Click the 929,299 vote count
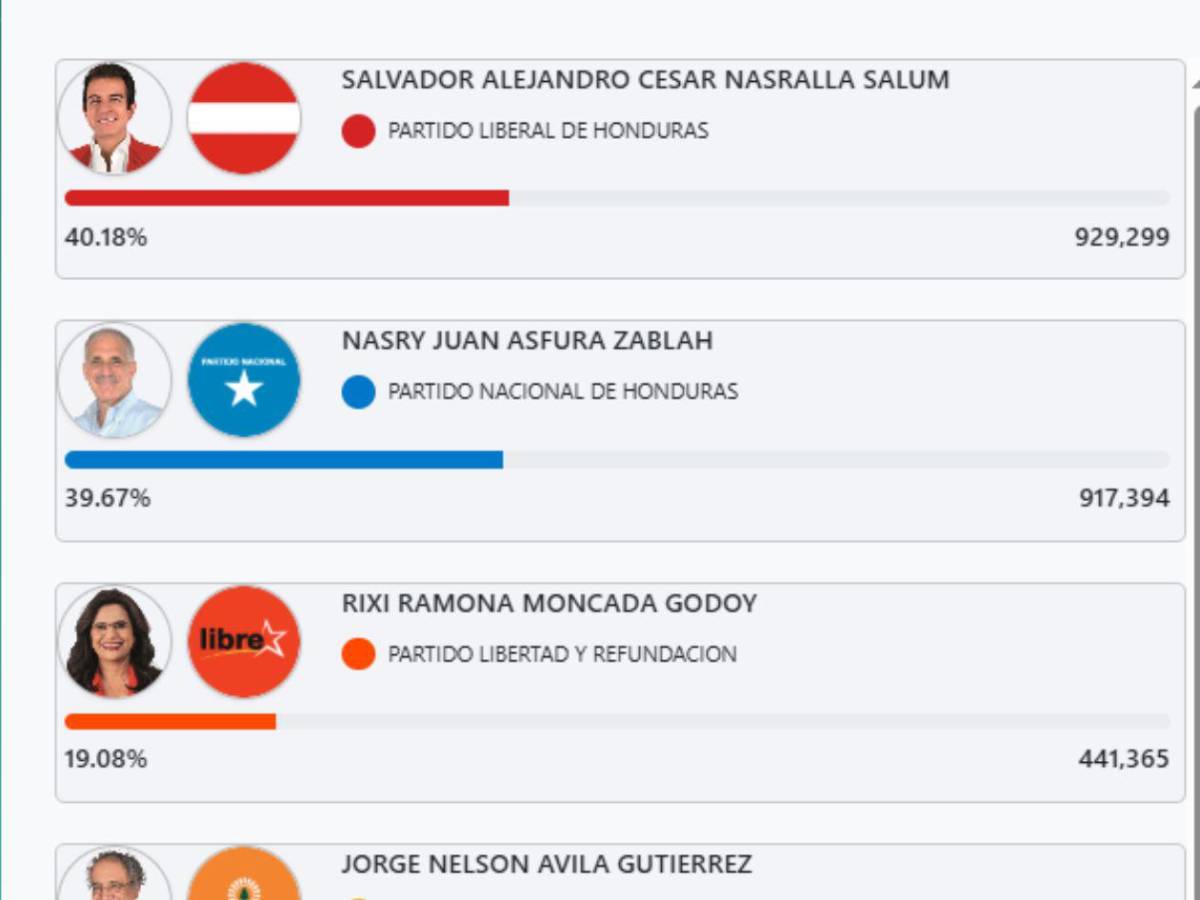The width and height of the screenshot is (1200, 900). pyautogui.click(x=1121, y=238)
